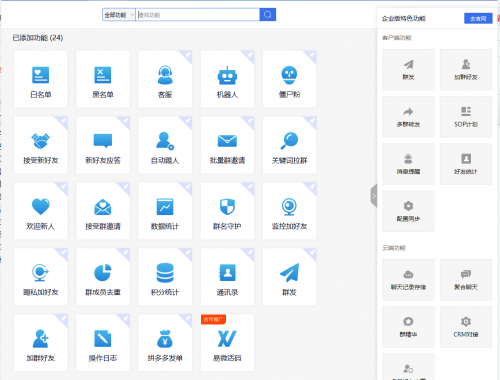The image size is (500, 380).
Task: Click the 群精华 star bubble tile
Action: point(408,327)
